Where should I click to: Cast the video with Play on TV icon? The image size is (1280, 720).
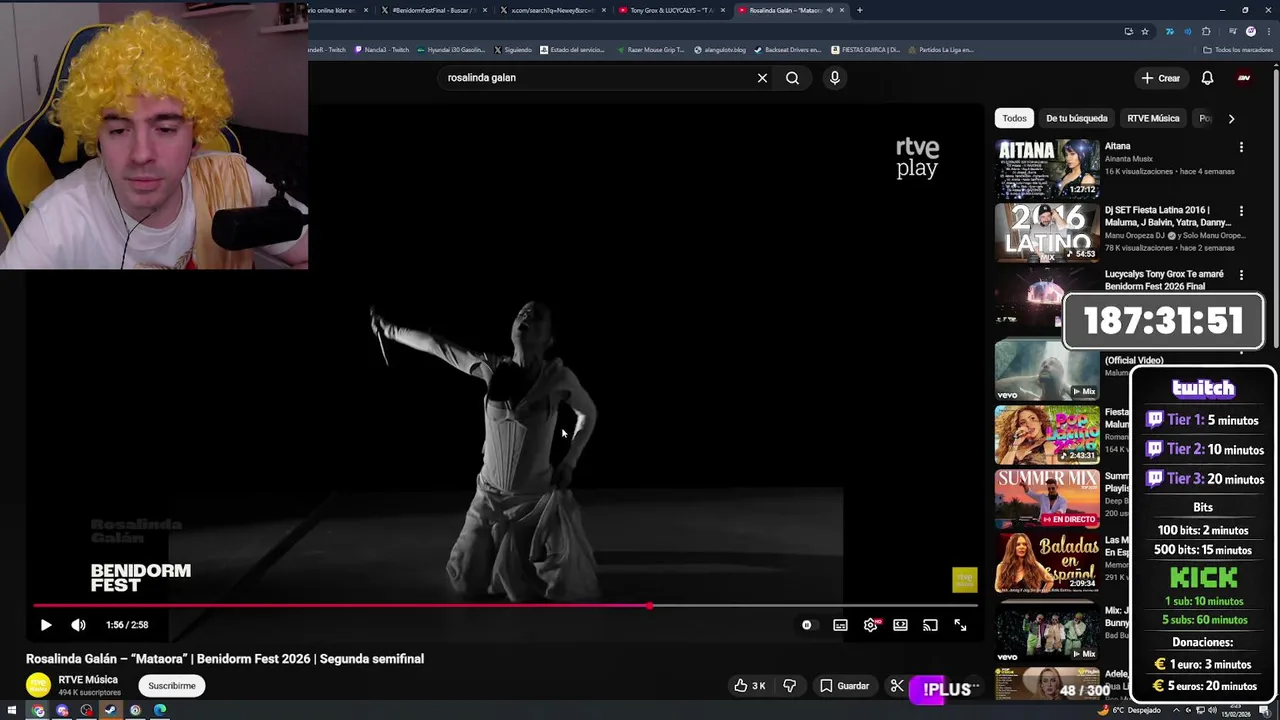click(930, 625)
